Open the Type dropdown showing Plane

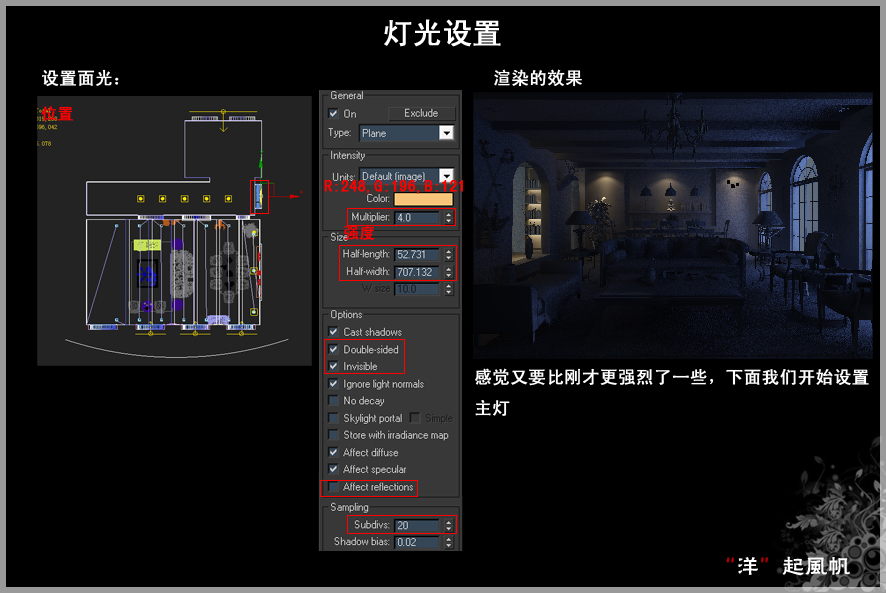tap(406, 133)
